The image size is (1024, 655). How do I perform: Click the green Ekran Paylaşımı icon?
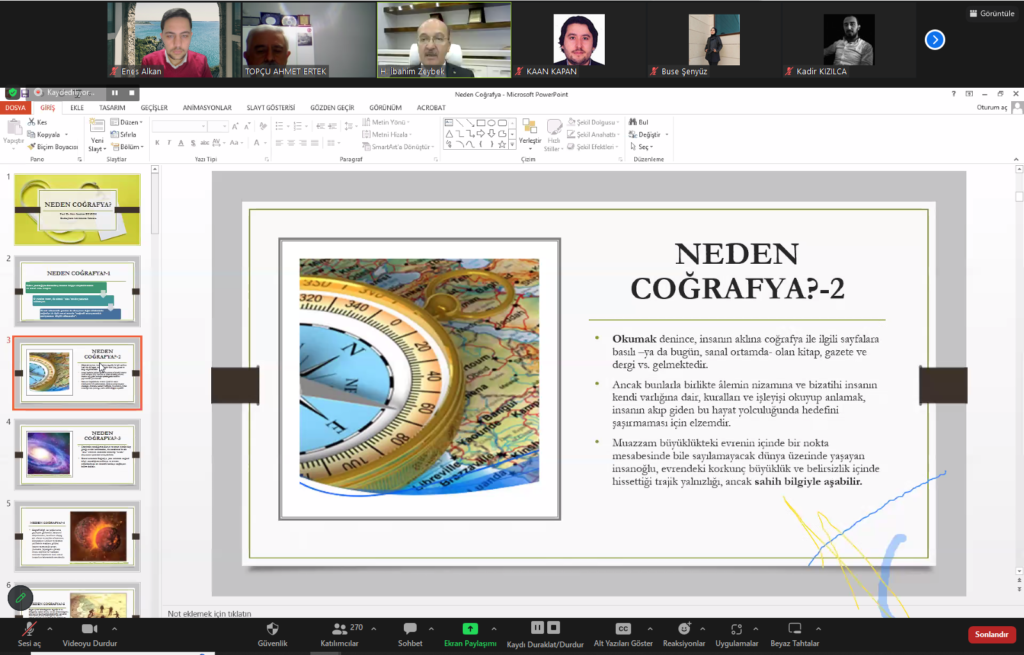470,629
